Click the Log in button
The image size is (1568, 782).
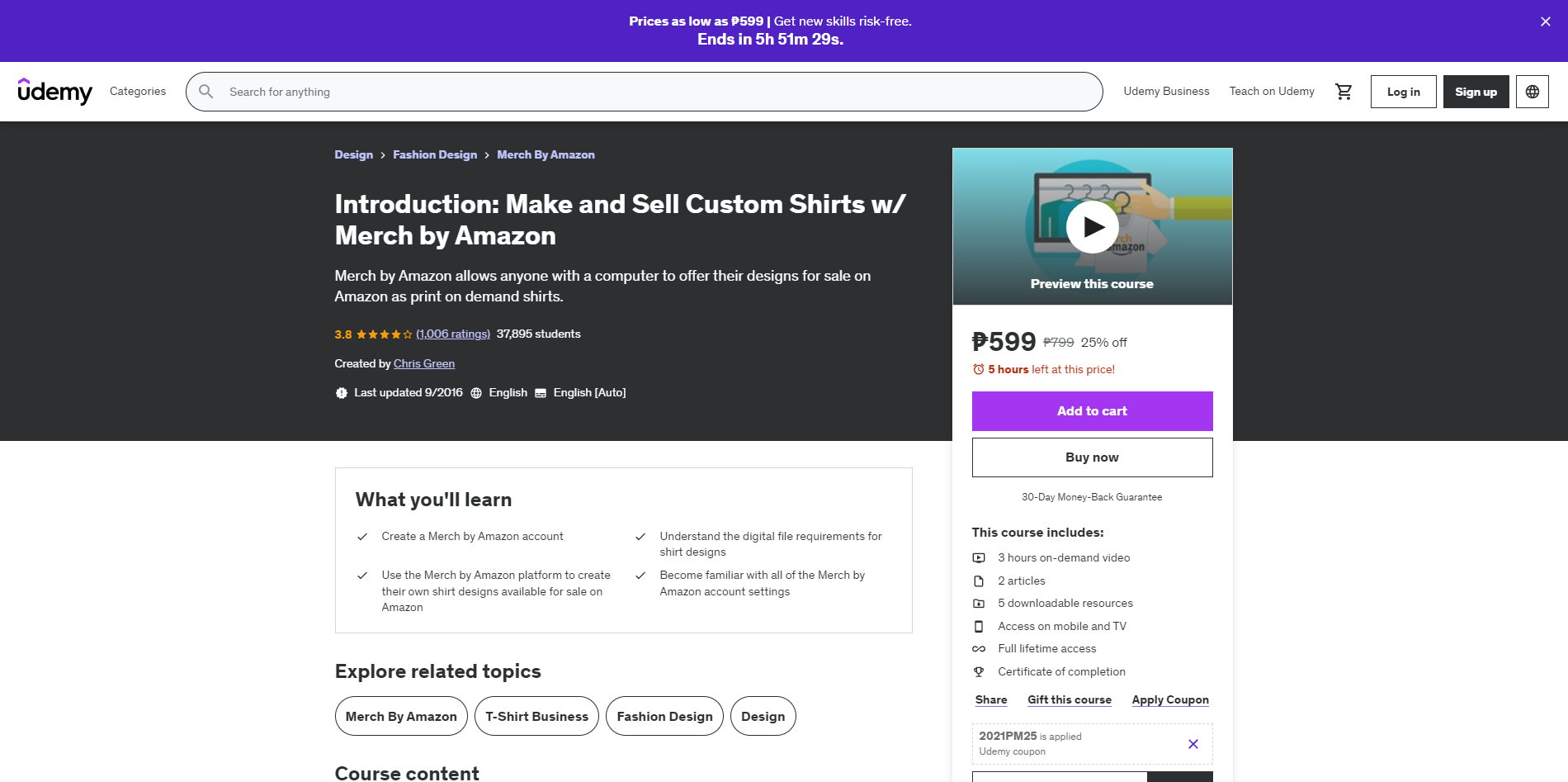point(1403,92)
